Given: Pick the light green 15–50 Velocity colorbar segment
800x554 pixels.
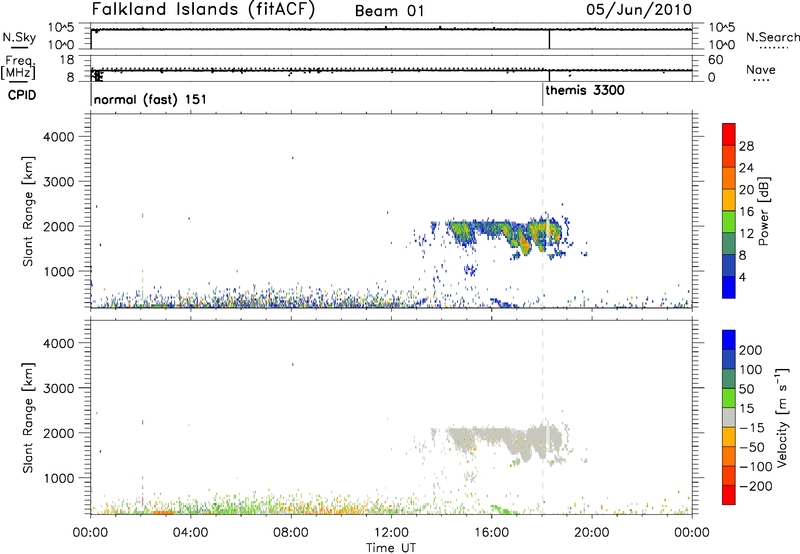Looking at the screenshot, I should [729, 398].
